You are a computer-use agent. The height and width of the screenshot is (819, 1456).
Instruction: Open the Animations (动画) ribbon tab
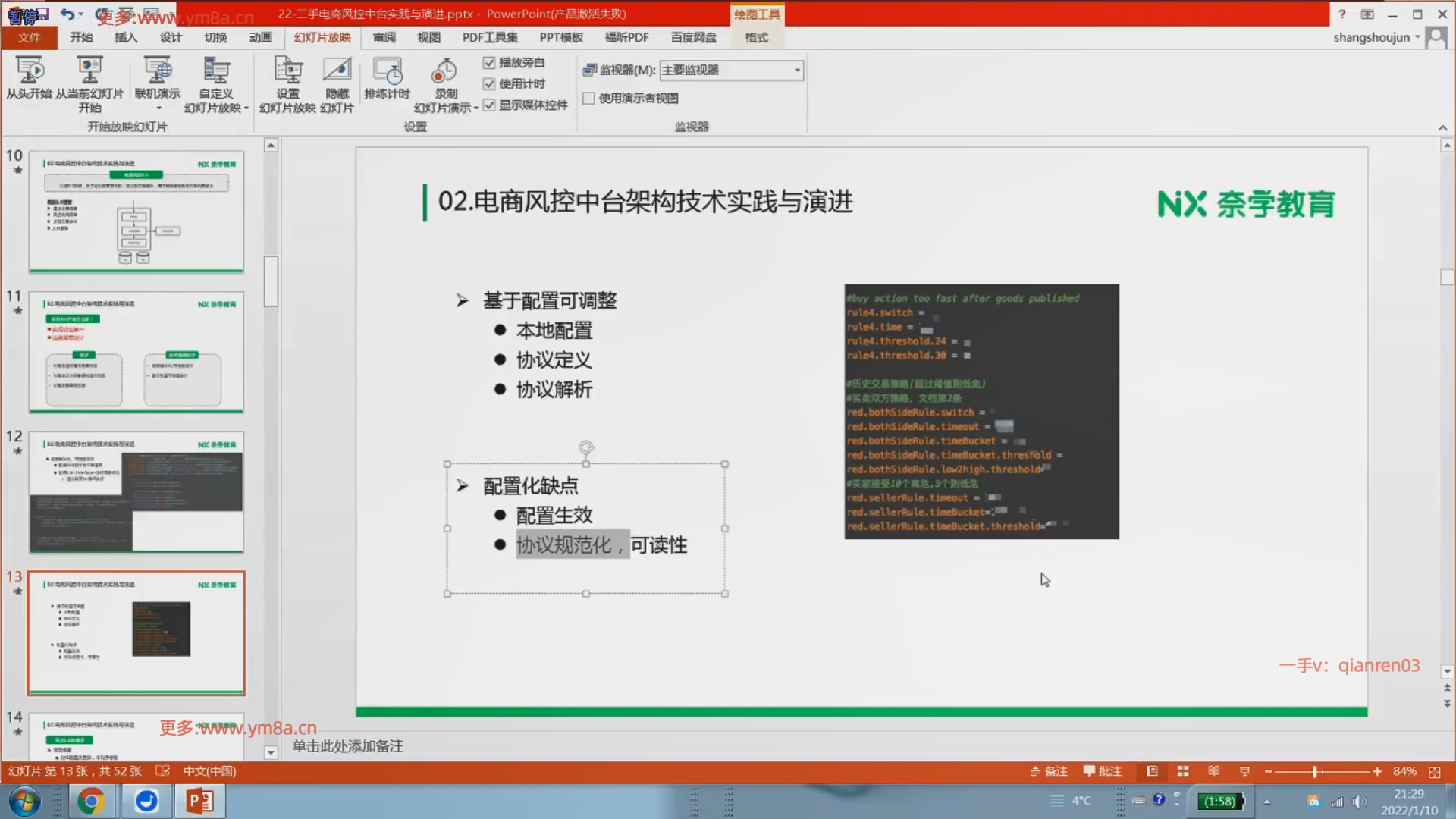pos(260,37)
